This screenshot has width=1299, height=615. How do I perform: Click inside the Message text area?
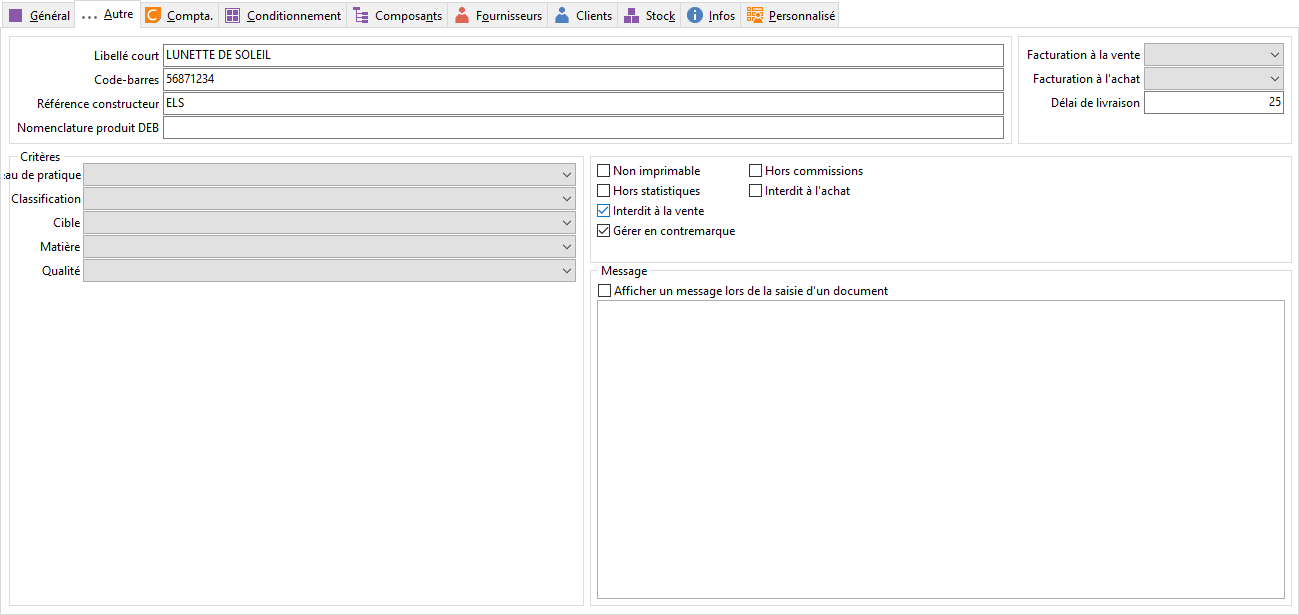[x=941, y=449]
